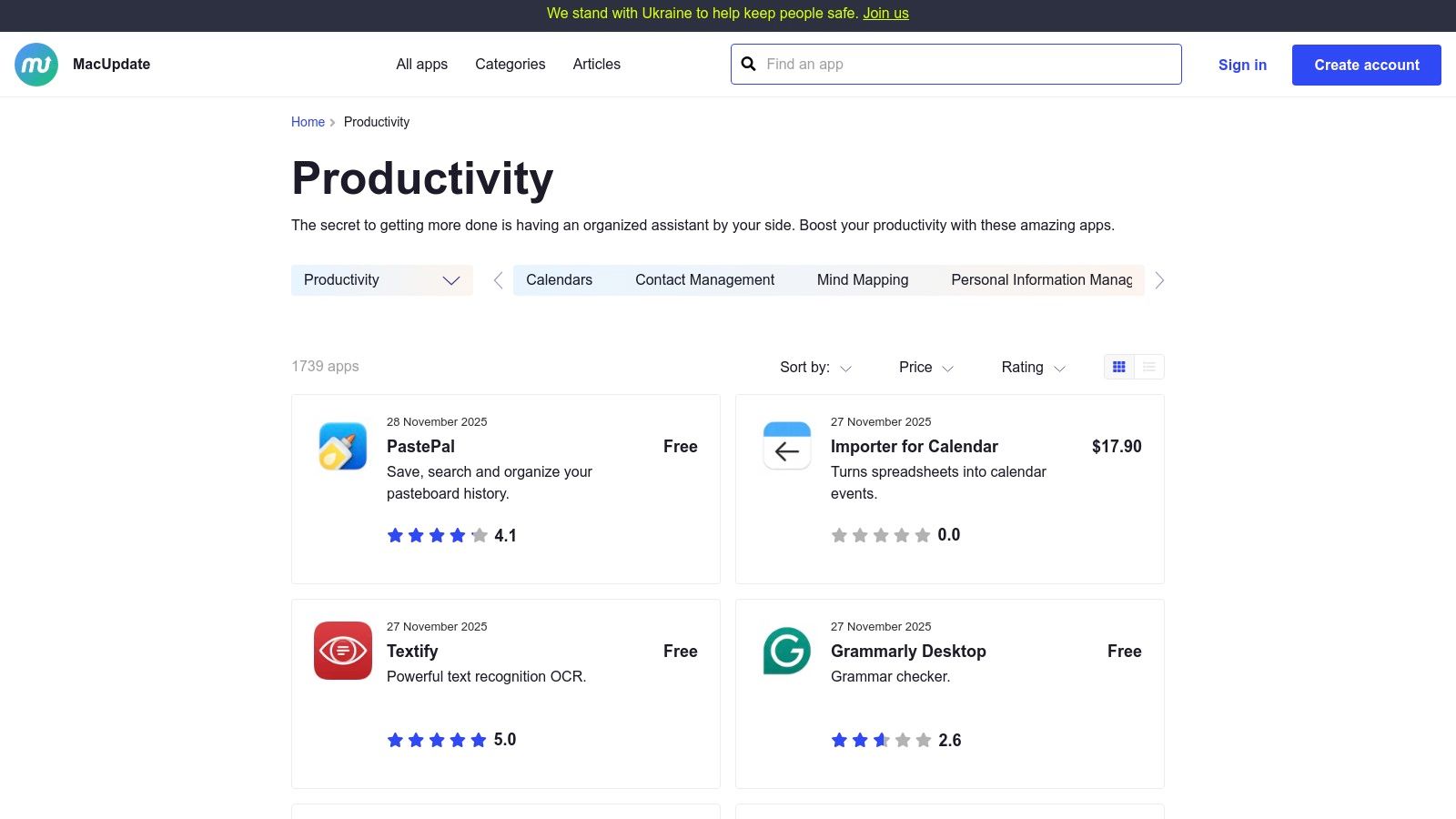Open All apps in the navigation
Viewport: 1456px width, 819px height.
(422, 65)
